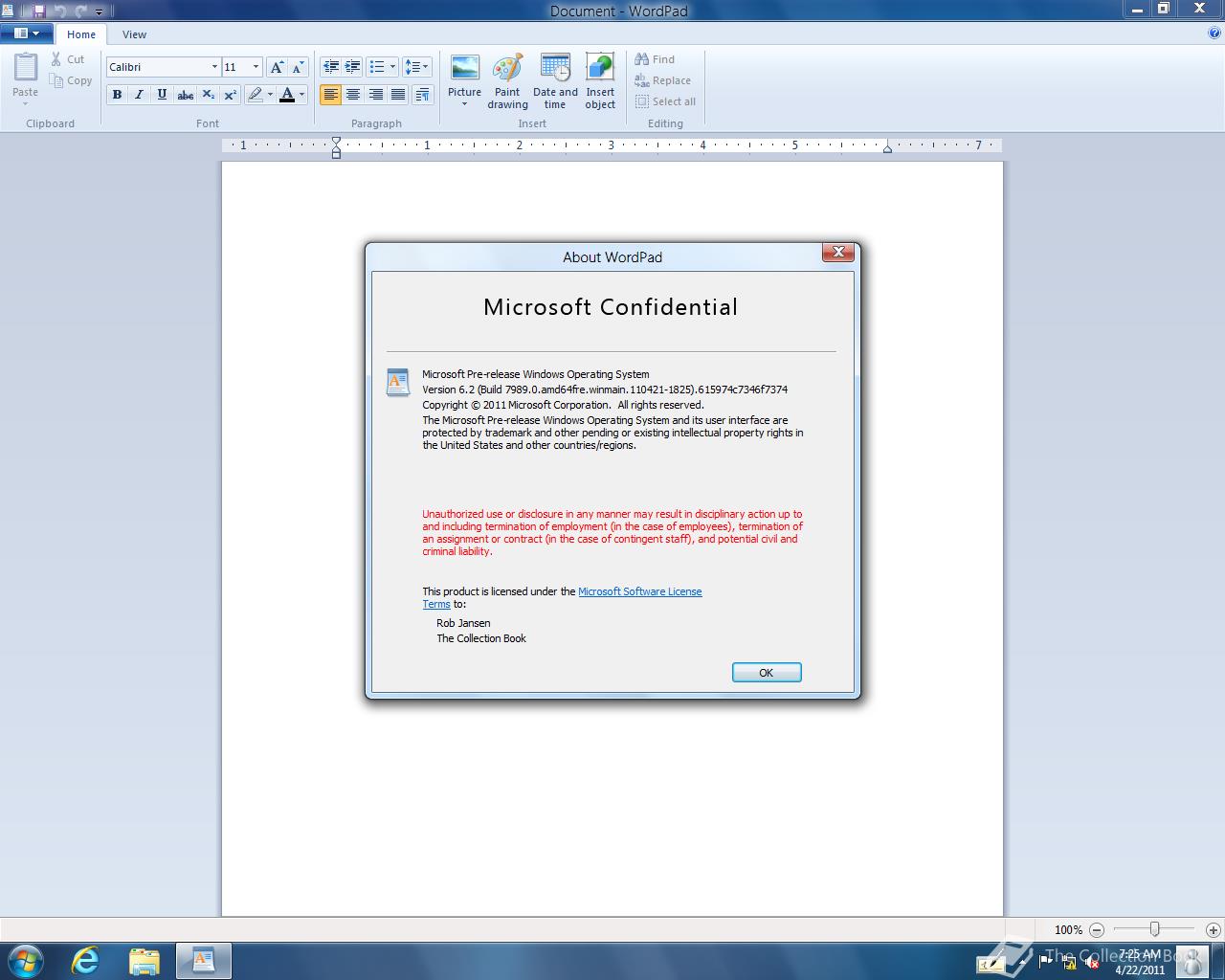Click the Paste clipboard icon

[x=26, y=67]
